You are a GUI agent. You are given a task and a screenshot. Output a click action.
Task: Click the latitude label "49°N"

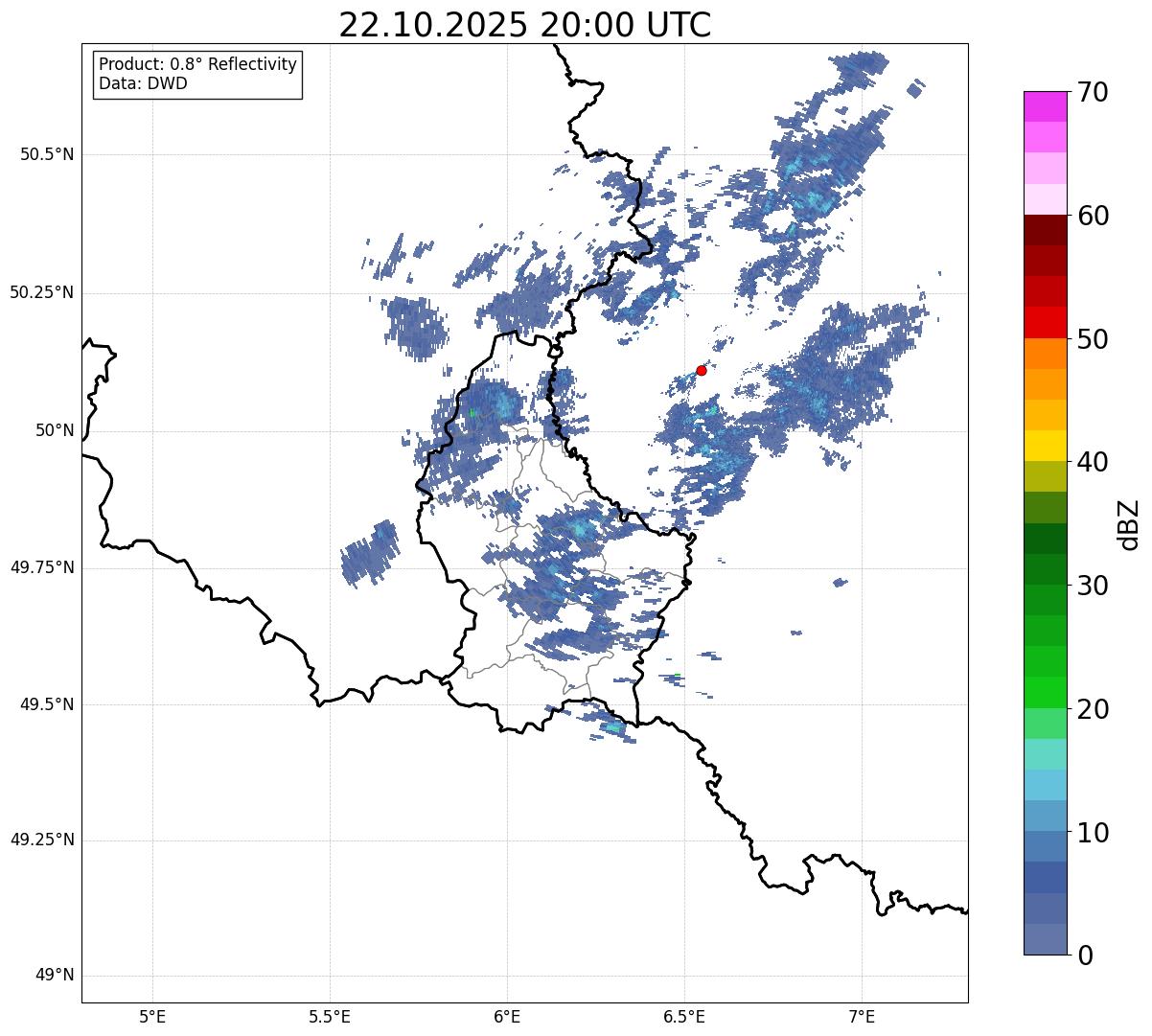55,976
